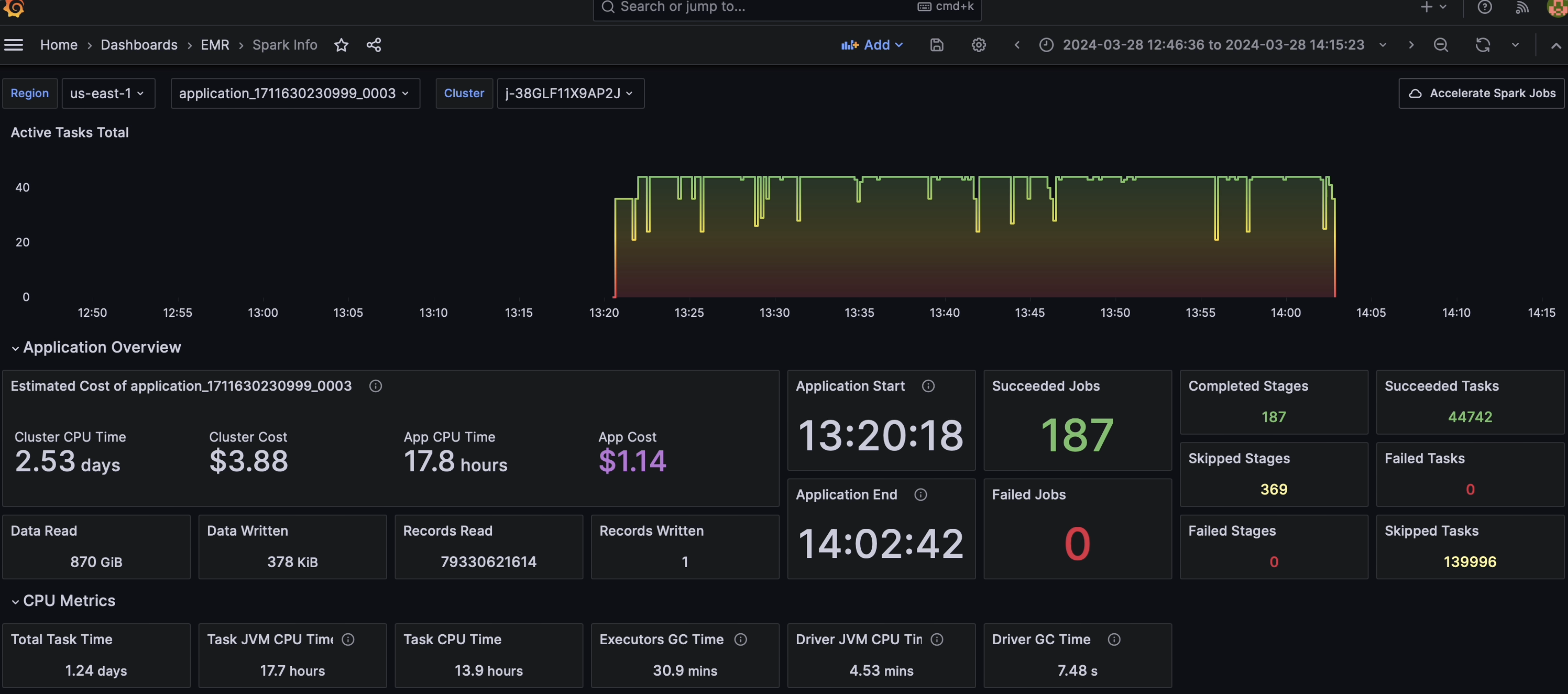Open the main navigation hamburger menu
Viewport: 1568px width, 694px height.
click(13, 44)
